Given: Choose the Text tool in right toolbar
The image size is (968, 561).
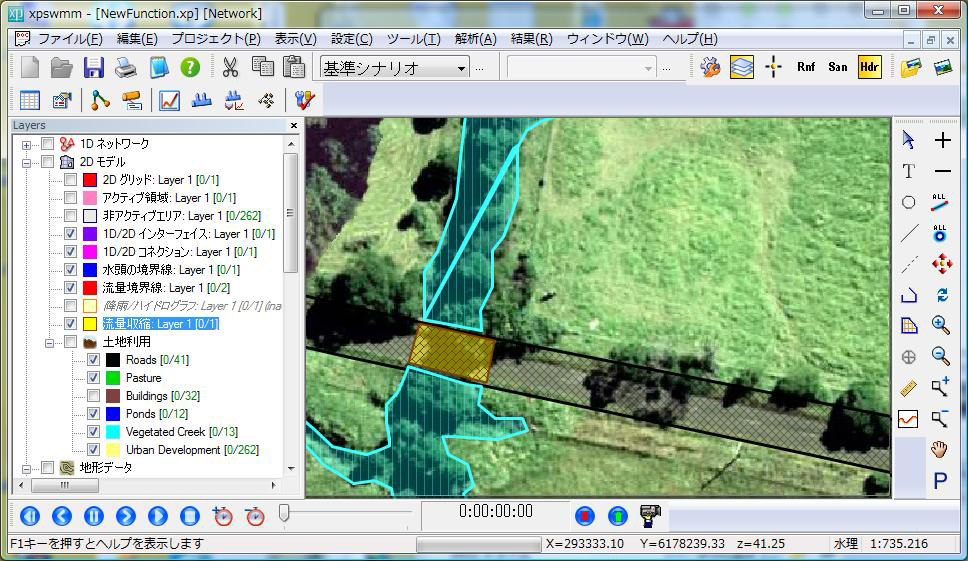Looking at the screenshot, I should tap(908, 171).
